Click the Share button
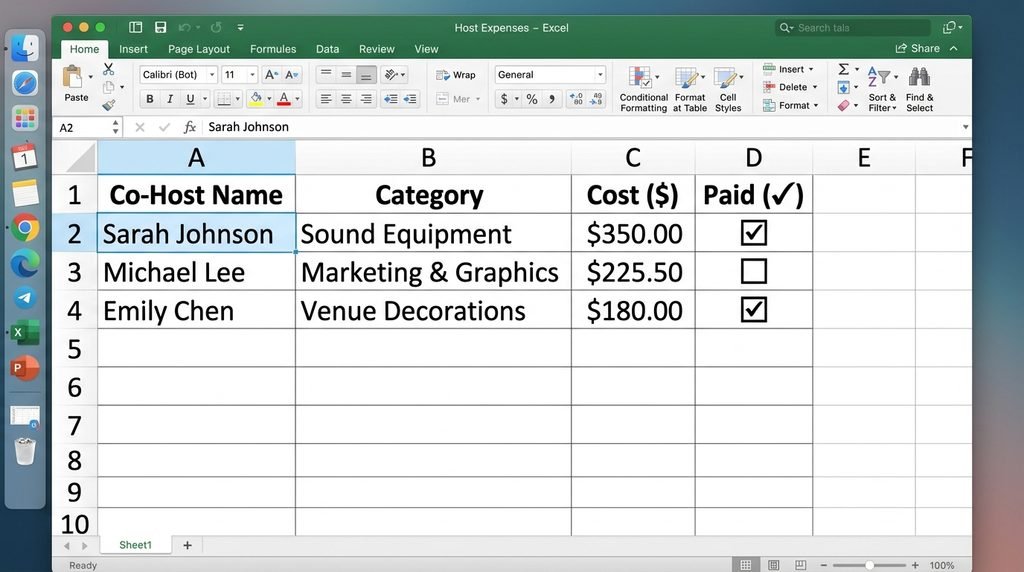 click(918, 48)
